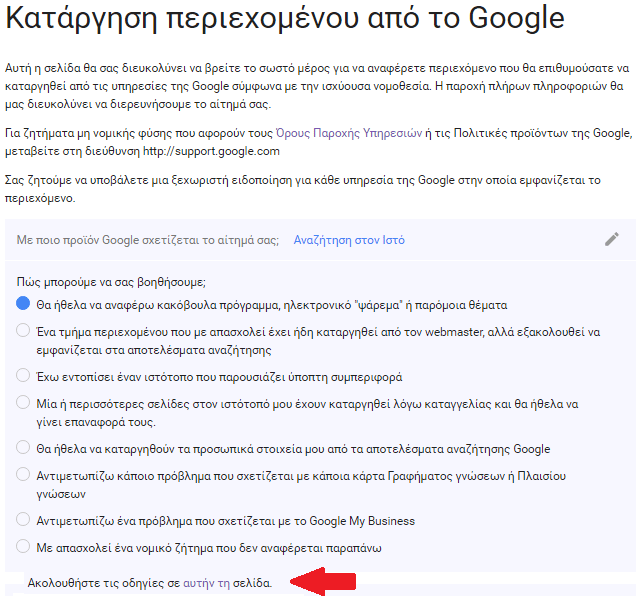Select radio for restoring pages removed after complaint
This screenshot has width=636, height=596.
[23, 402]
